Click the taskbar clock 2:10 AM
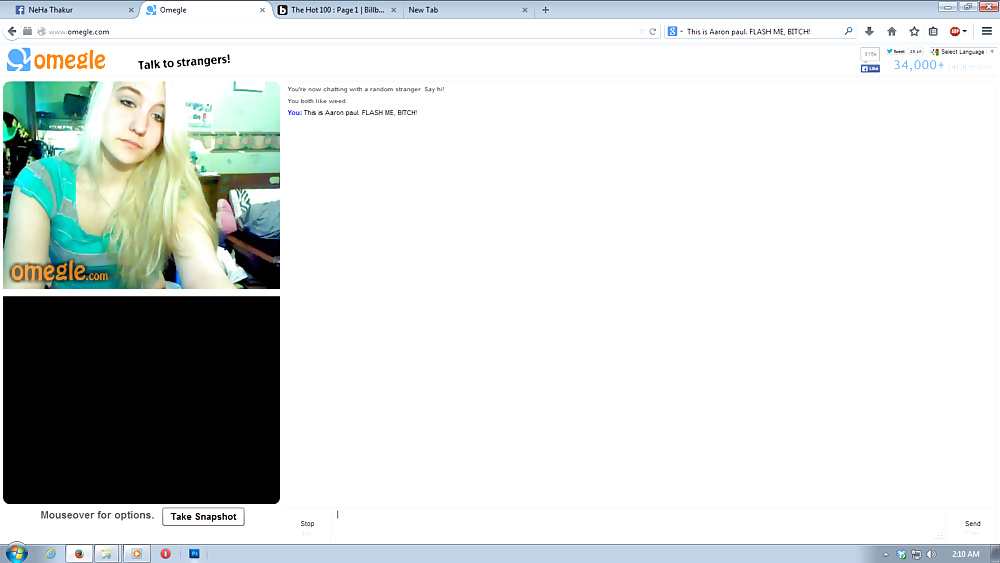1000x563 pixels. [966, 554]
